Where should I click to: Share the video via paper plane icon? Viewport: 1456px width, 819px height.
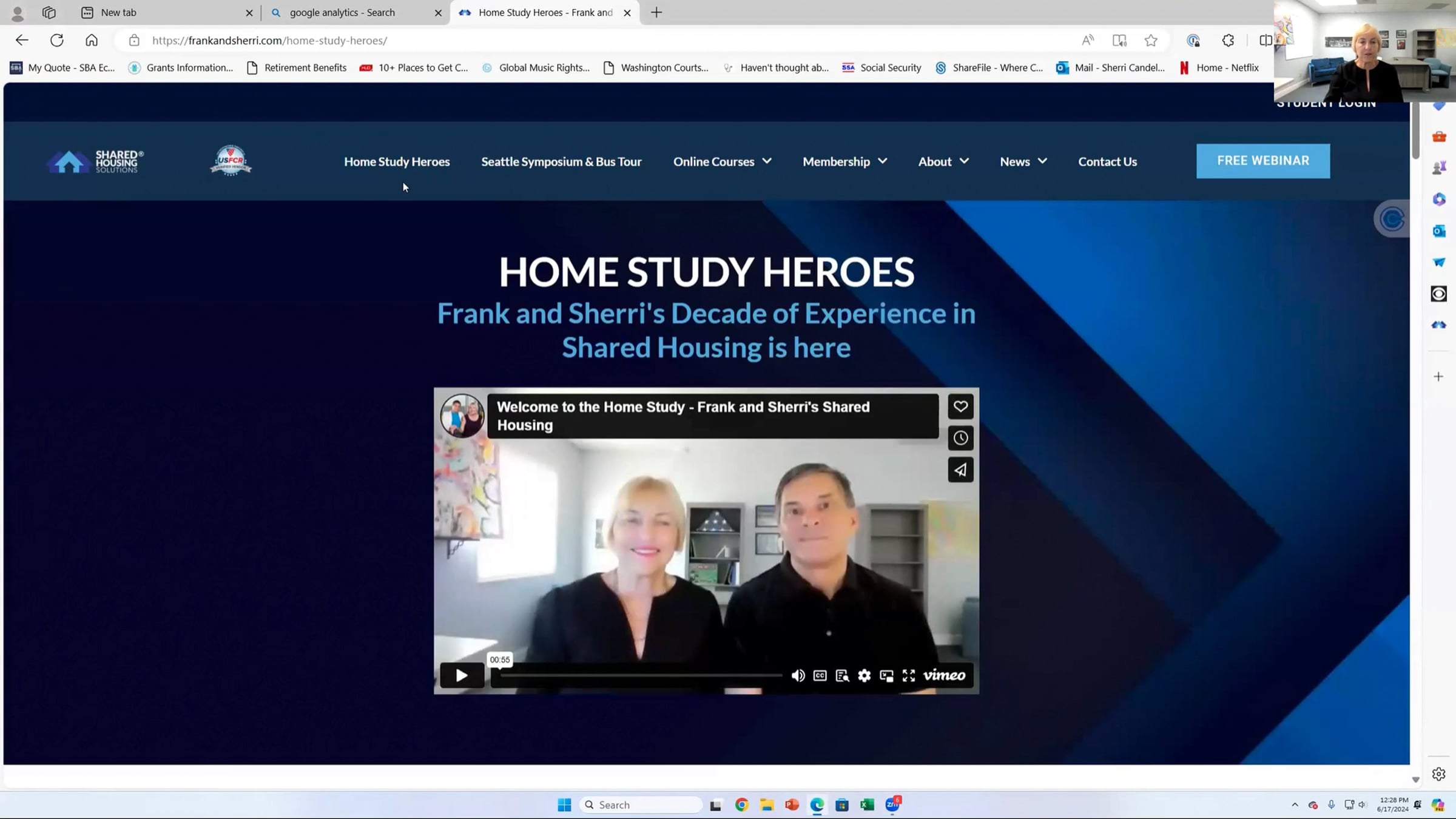pyautogui.click(x=960, y=470)
